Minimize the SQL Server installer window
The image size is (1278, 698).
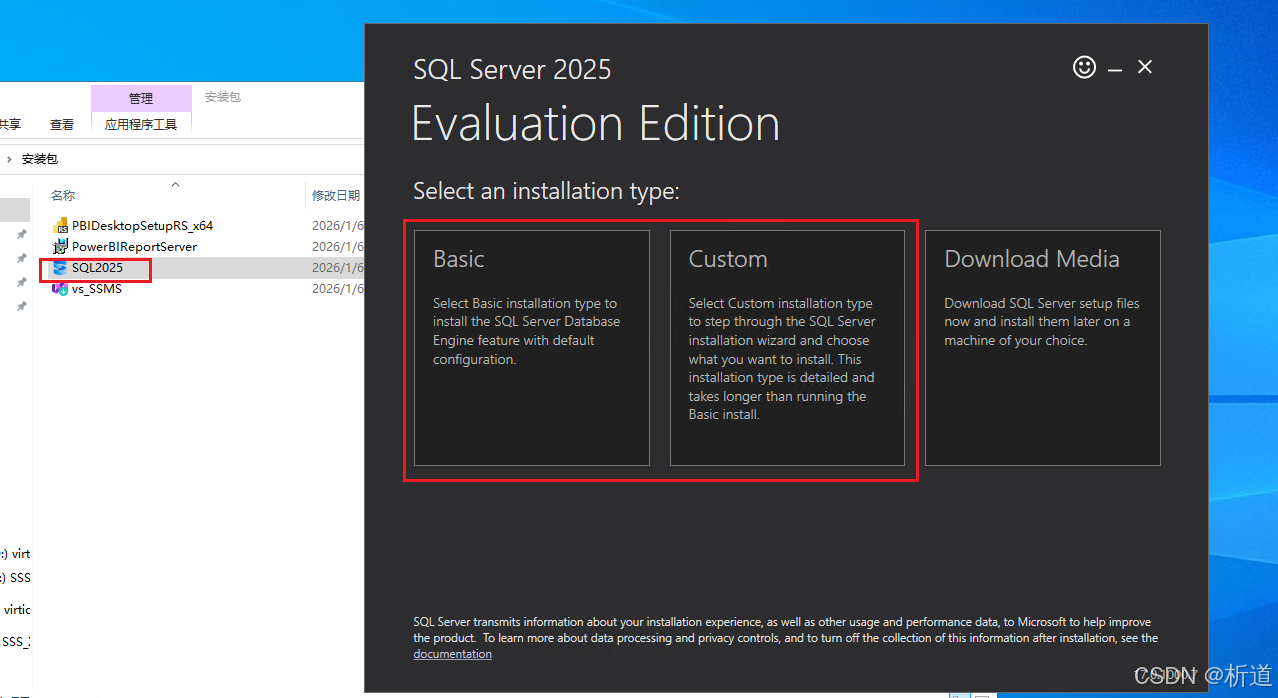(1115, 68)
